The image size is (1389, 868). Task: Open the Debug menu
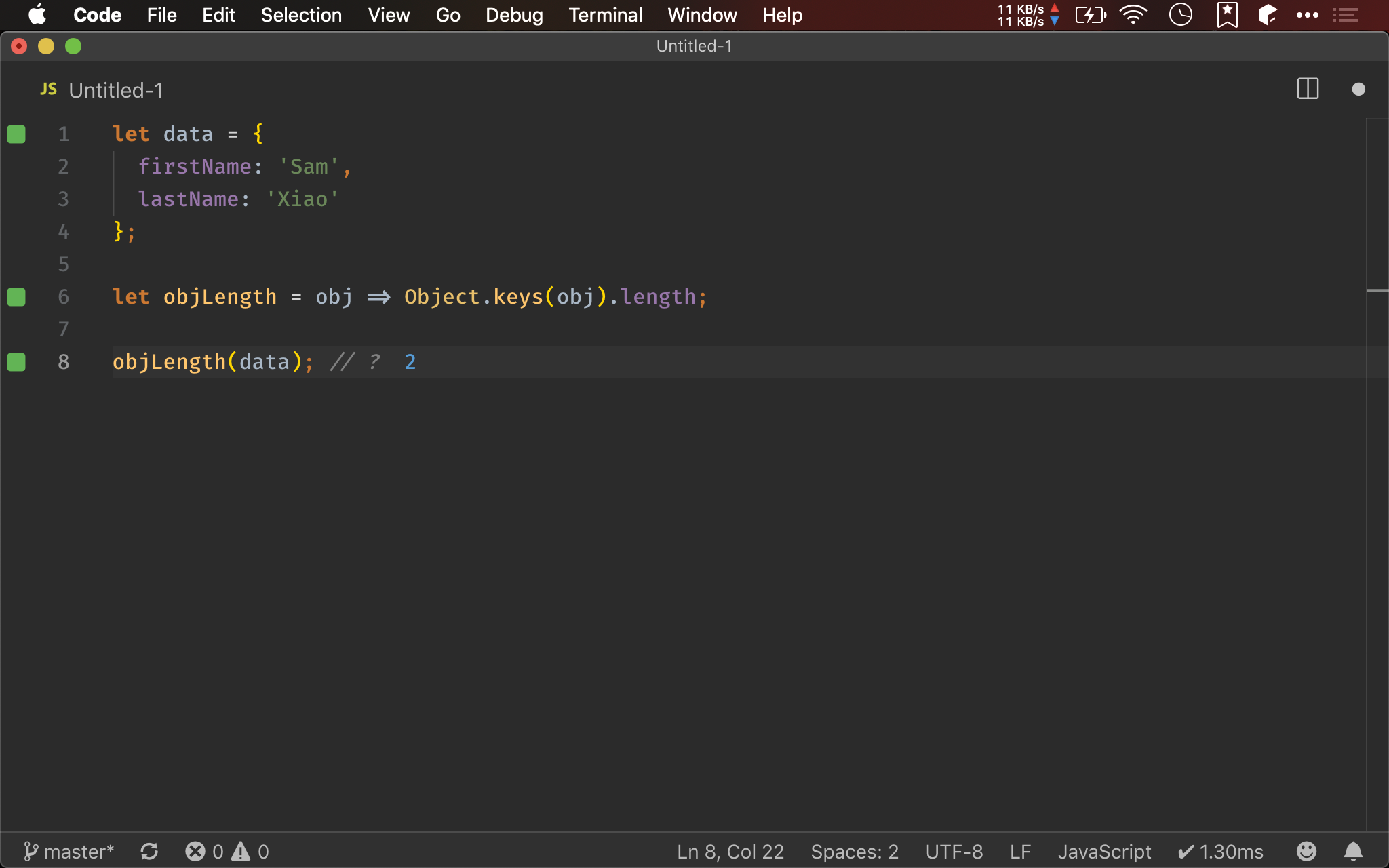click(x=514, y=15)
